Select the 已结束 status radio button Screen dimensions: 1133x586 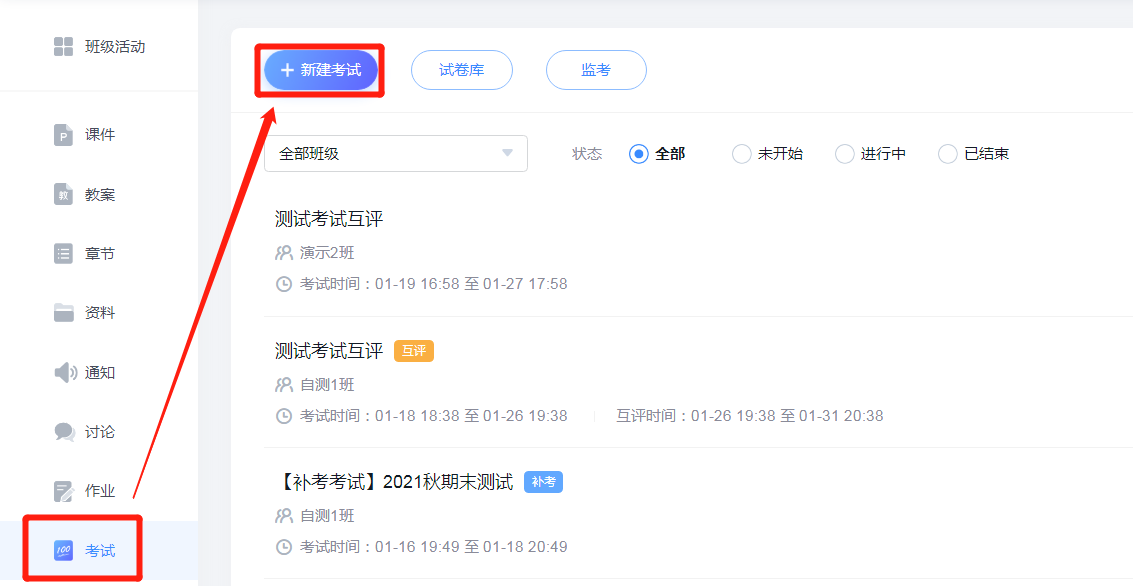[947, 154]
